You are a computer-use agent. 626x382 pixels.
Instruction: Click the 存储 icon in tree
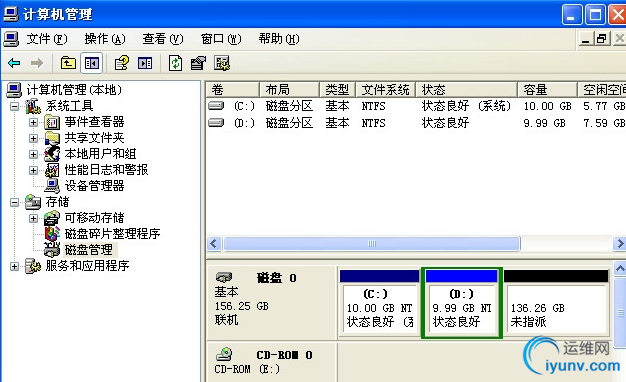pos(33,202)
